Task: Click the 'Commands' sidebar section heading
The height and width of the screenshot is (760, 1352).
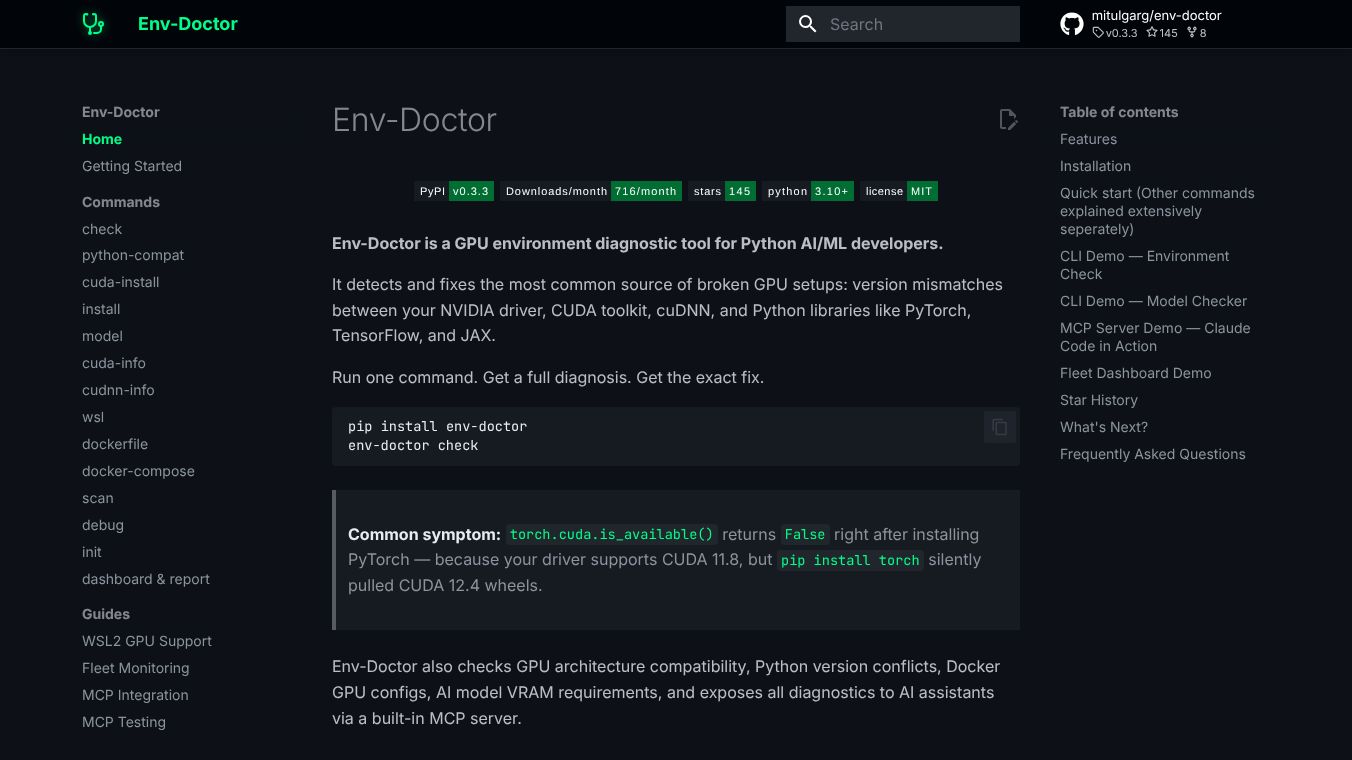Action: pos(121,202)
